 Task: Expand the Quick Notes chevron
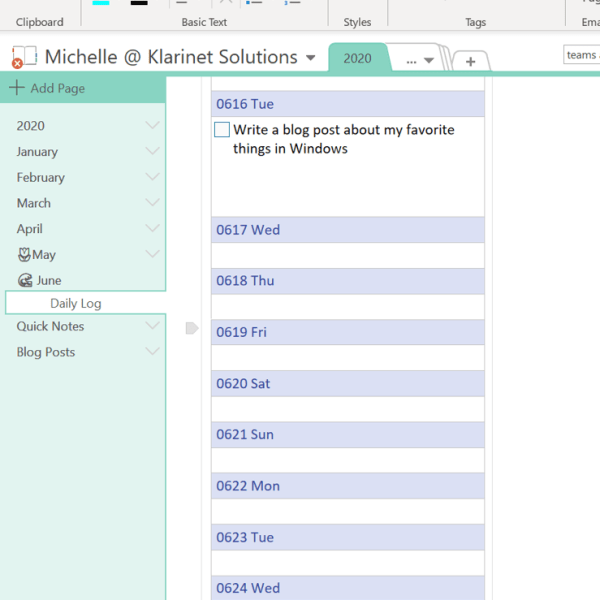click(x=152, y=325)
